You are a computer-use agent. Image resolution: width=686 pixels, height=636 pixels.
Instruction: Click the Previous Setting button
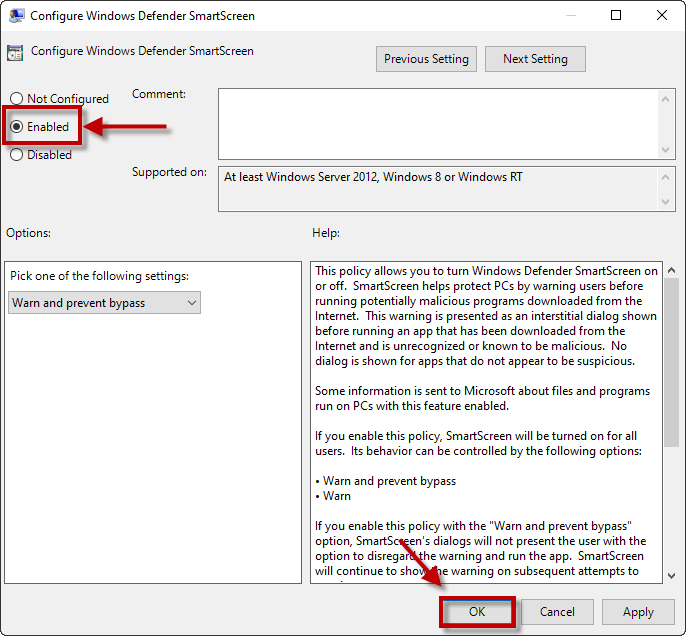point(426,59)
